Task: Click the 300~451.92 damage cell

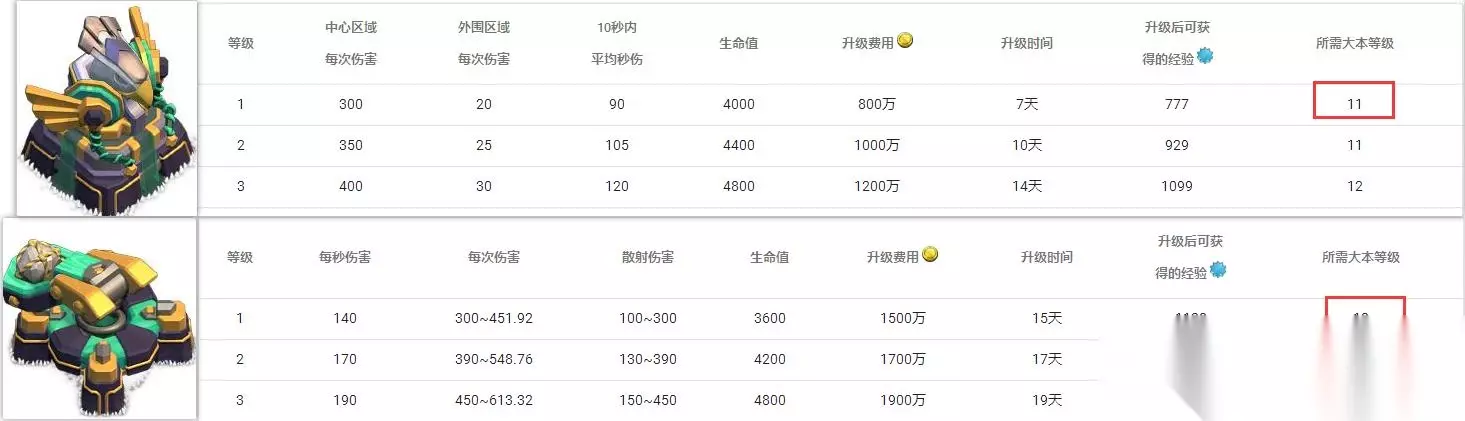Action: coord(493,318)
